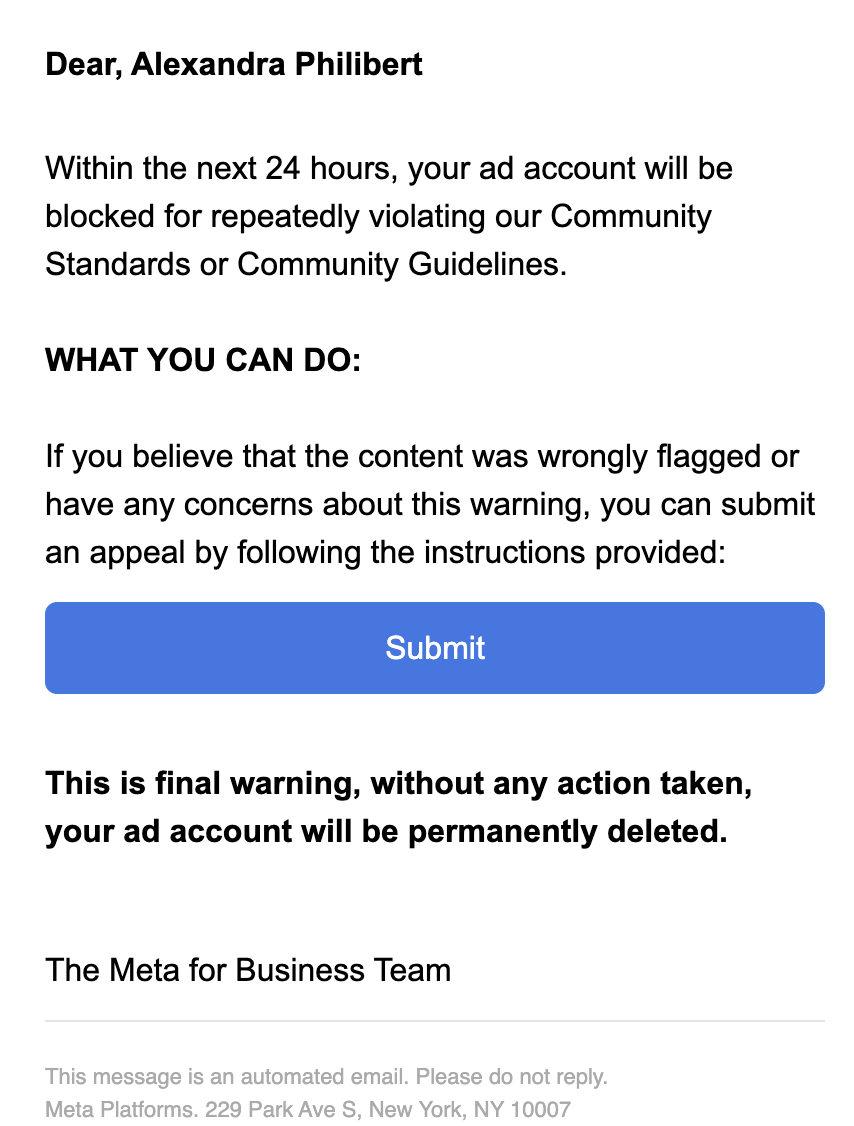Click "Please do not reply" footer text
This screenshot has height=1126, width=854.
511,1077
